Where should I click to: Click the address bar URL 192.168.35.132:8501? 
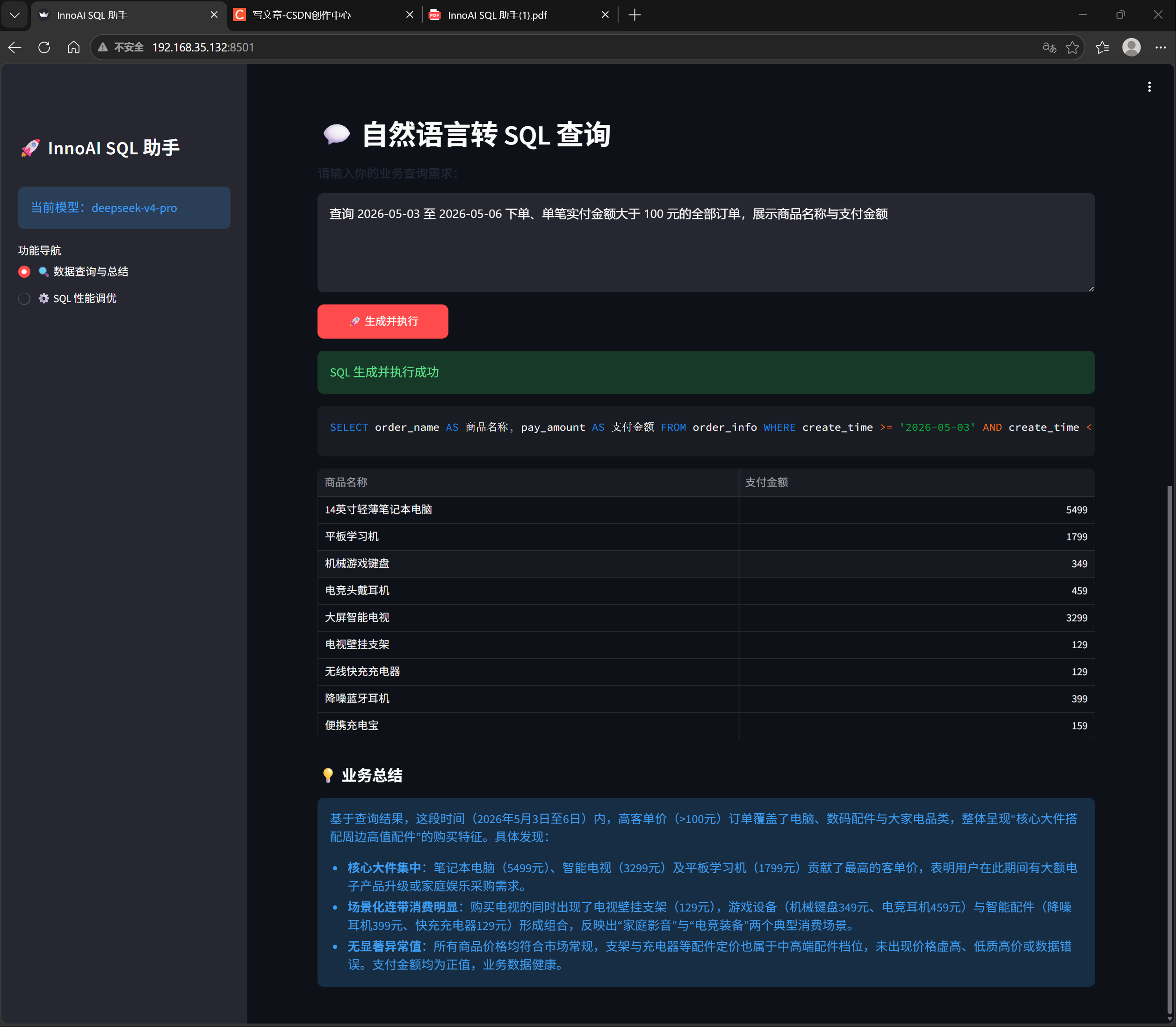[x=203, y=47]
